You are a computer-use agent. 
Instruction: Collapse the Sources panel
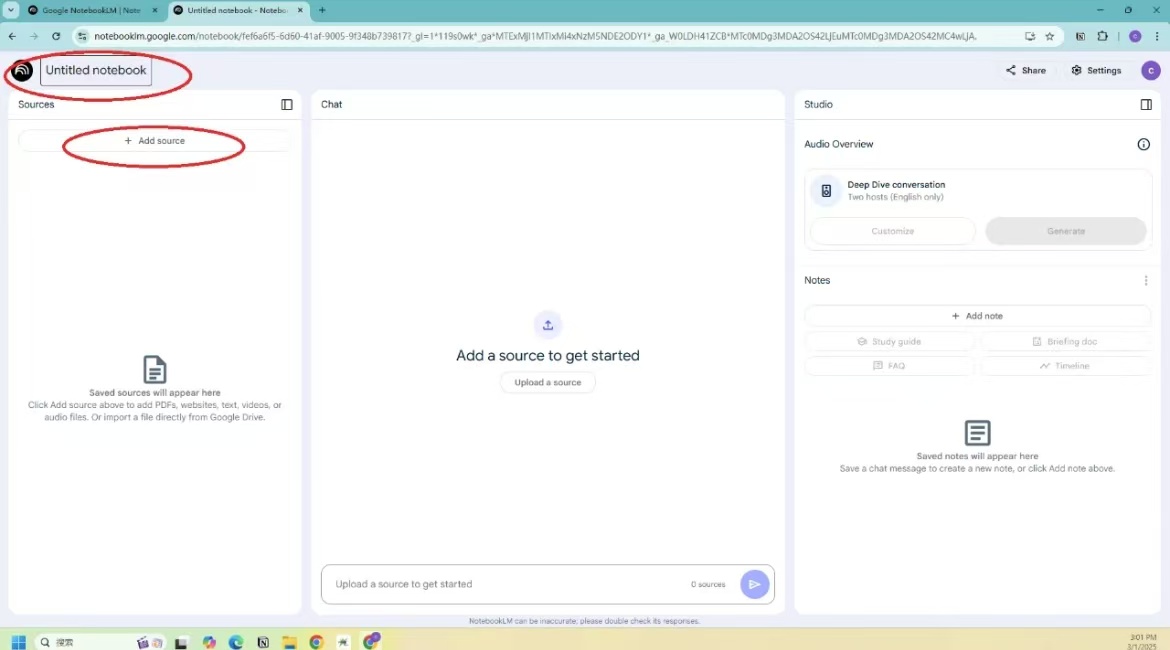point(287,104)
